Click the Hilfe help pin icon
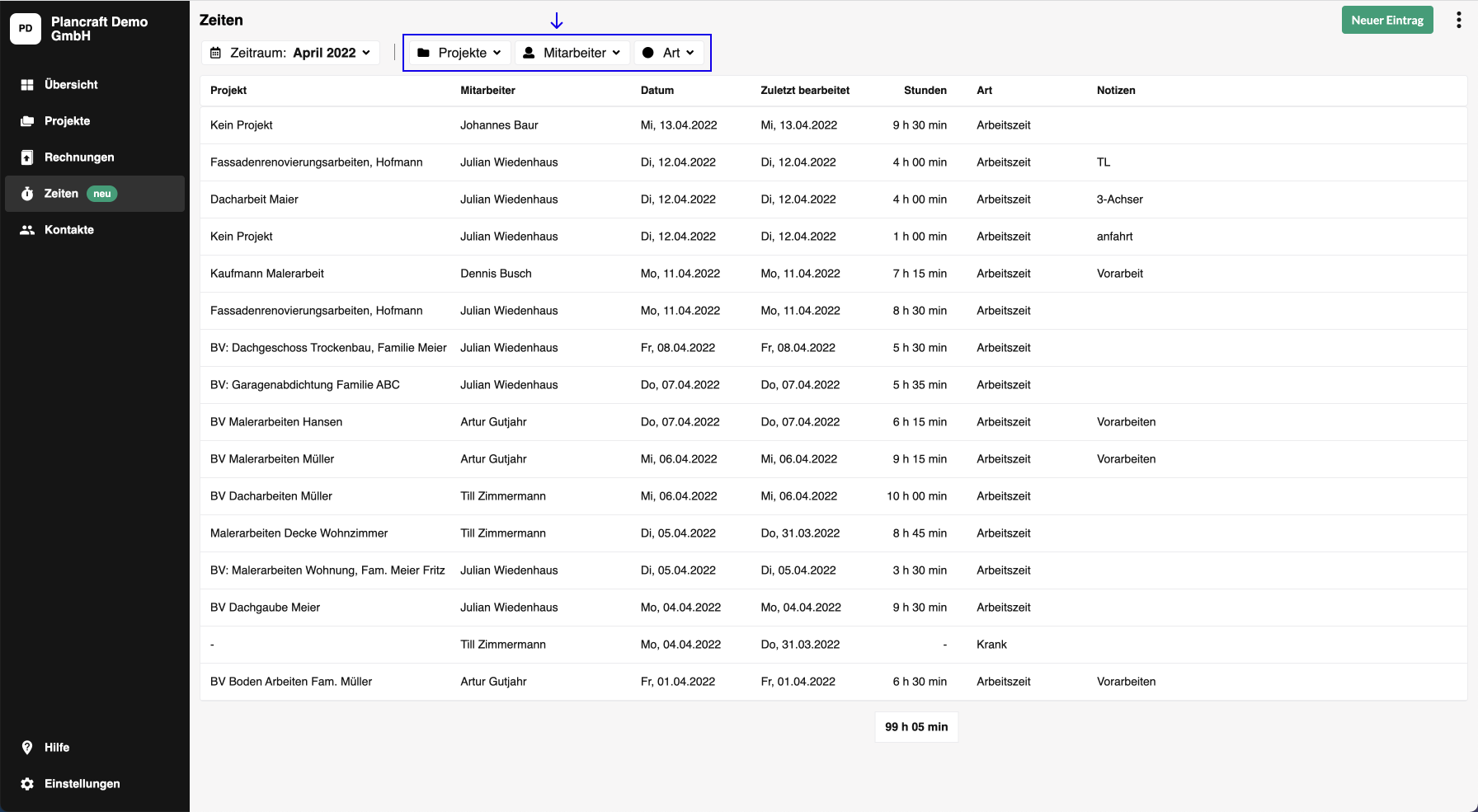 pos(27,748)
